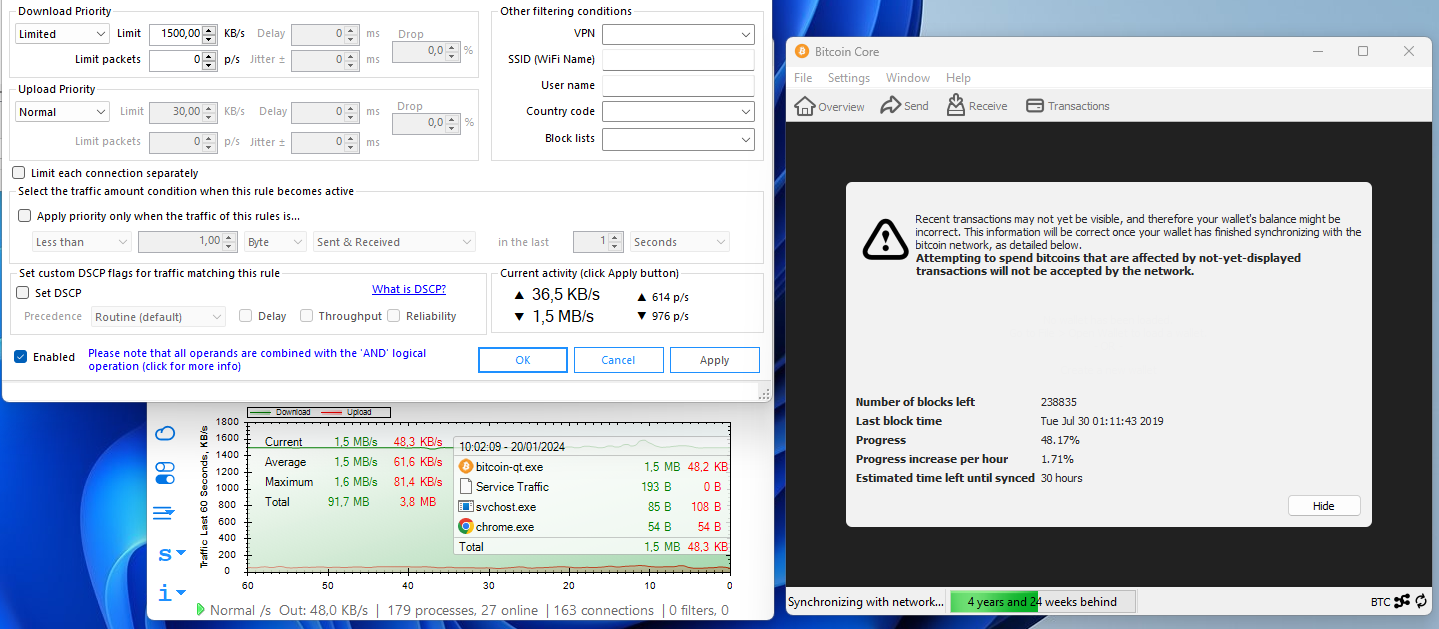The image size is (1439, 629).
Task: Toggle the Throughput checkbox
Action: pos(306,316)
